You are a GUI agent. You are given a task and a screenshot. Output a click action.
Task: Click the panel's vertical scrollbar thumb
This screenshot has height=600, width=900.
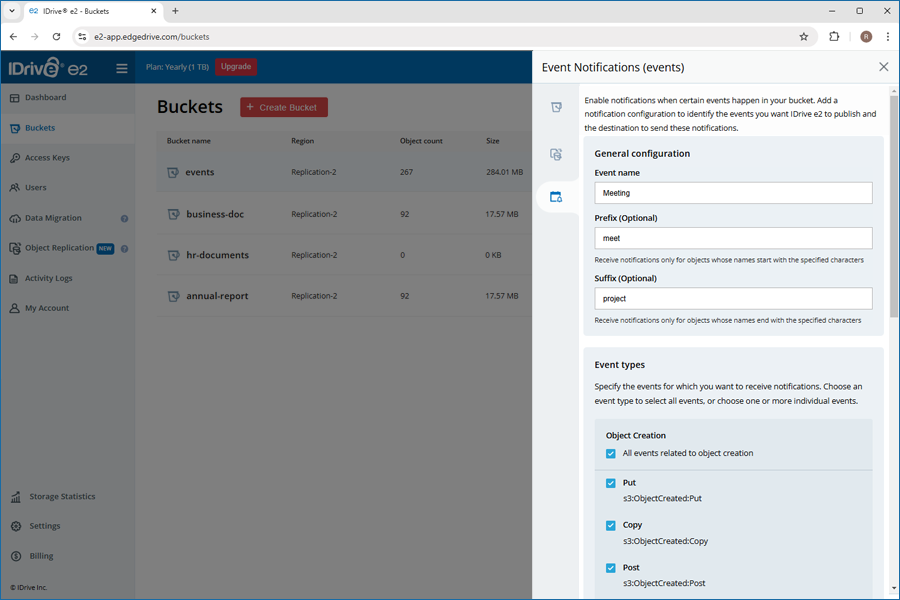[894, 206]
